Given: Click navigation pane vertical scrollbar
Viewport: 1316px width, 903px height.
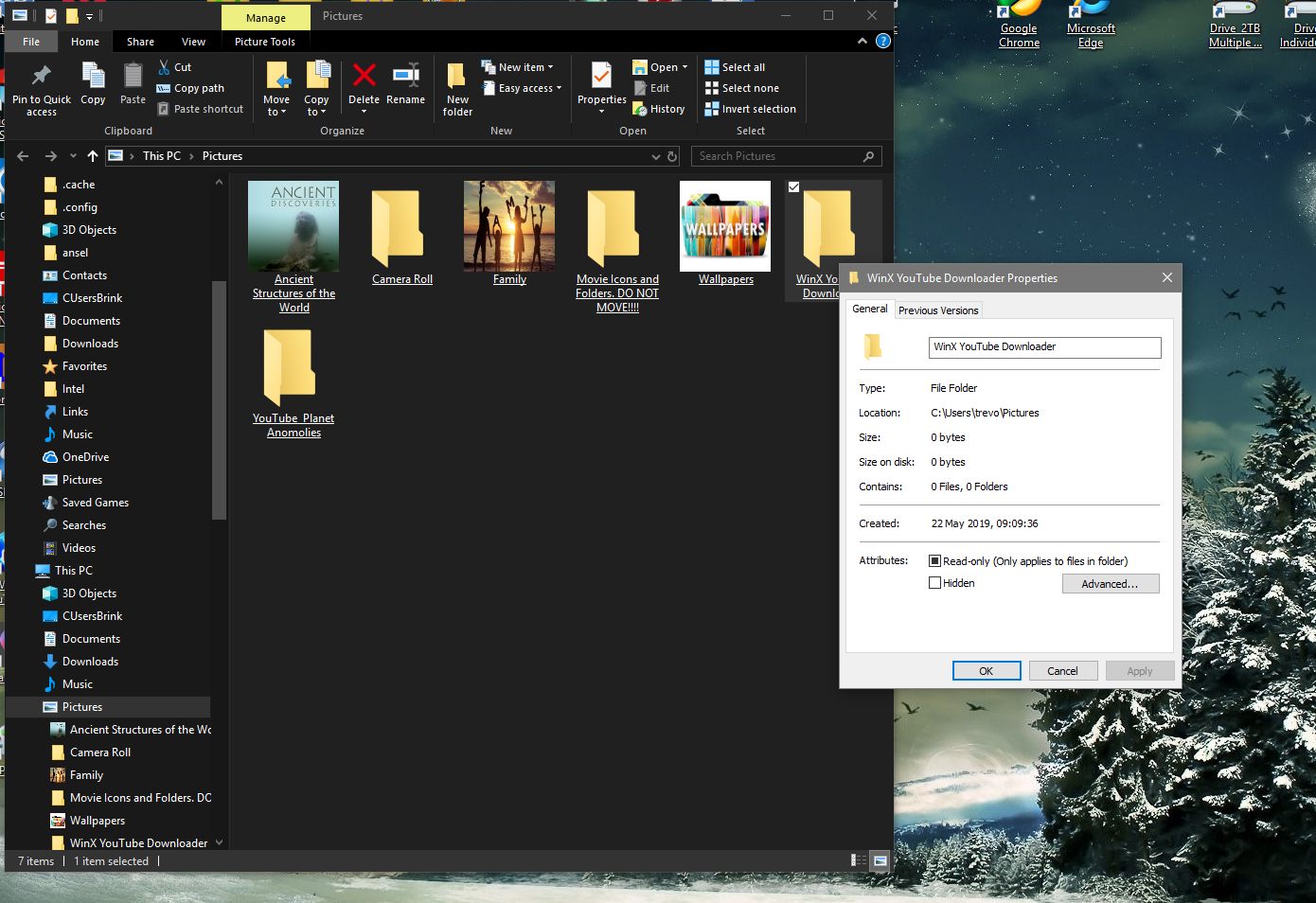Looking at the screenshot, I should [x=219, y=400].
